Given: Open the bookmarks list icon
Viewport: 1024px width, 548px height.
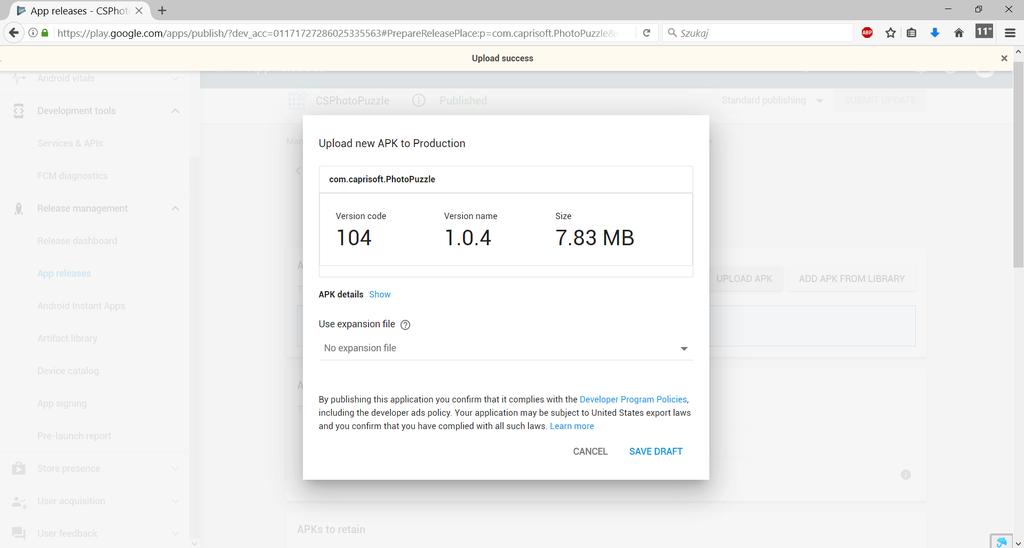Looking at the screenshot, I should coord(912,33).
